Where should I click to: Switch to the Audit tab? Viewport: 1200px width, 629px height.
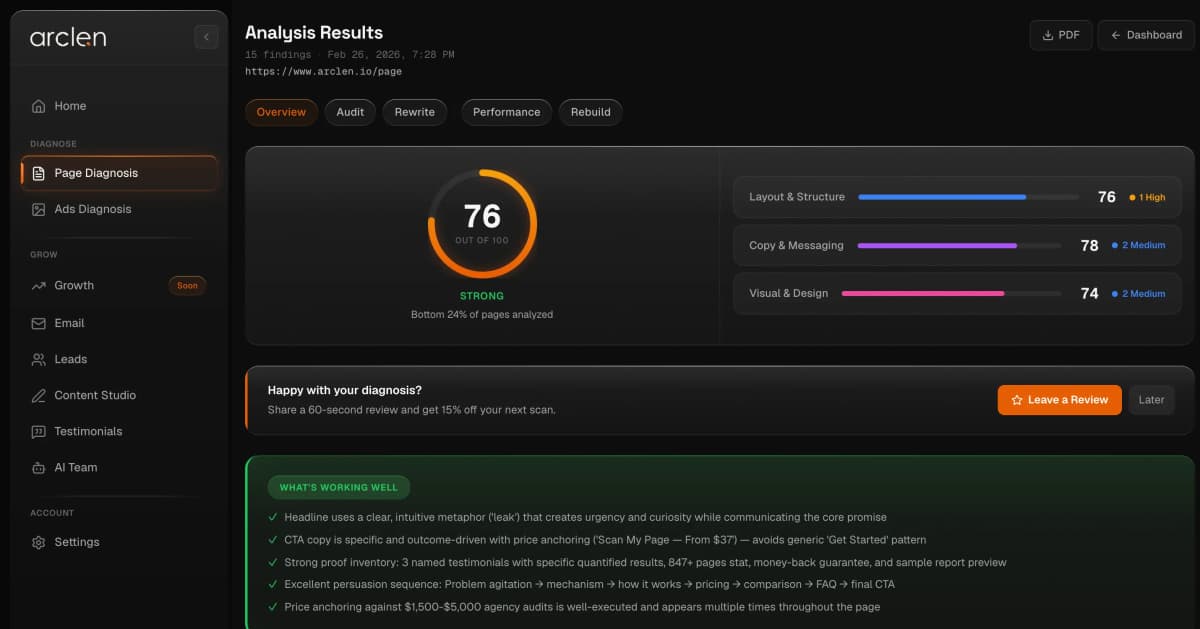pyautogui.click(x=350, y=112)
